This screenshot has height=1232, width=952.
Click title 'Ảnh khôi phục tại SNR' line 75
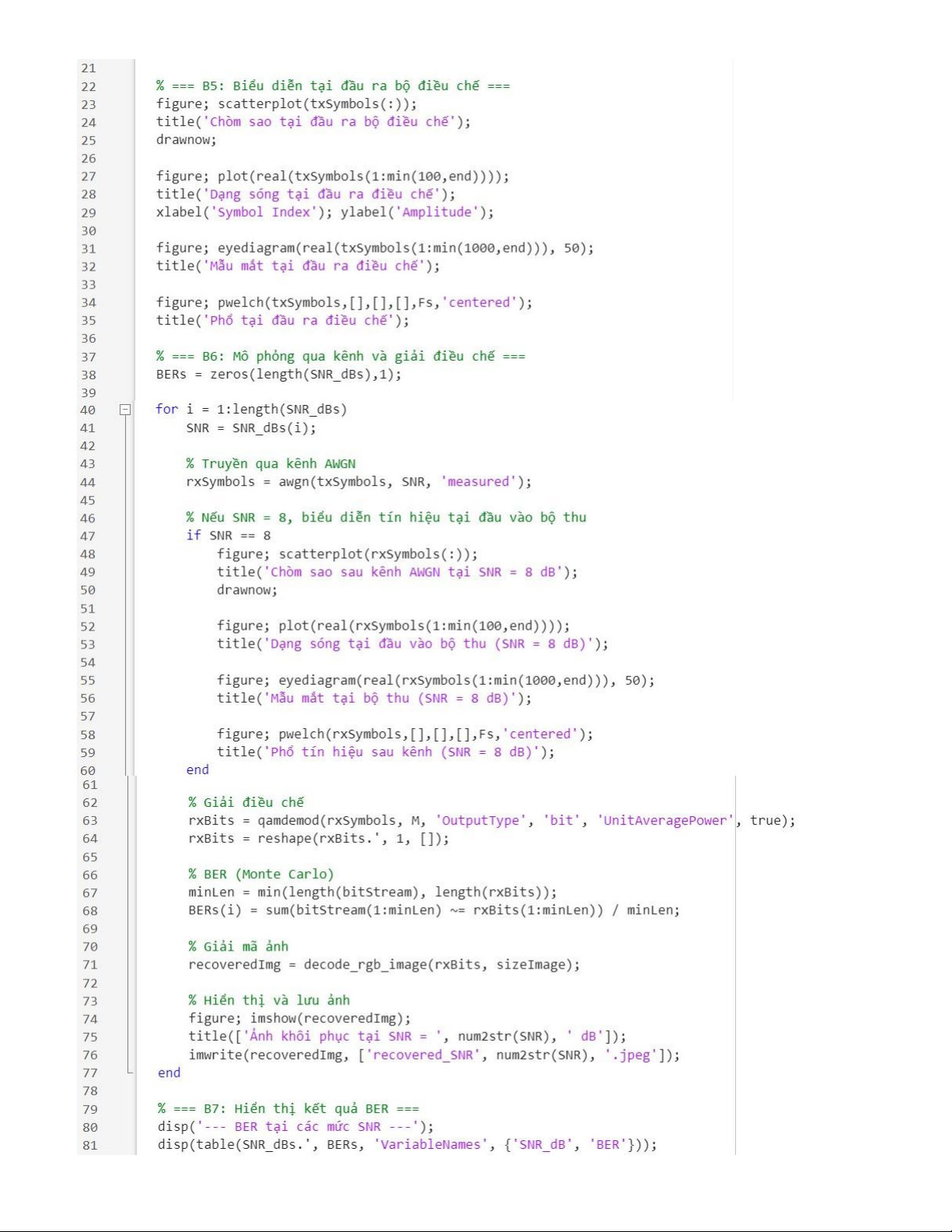[x=407, y=1036]
